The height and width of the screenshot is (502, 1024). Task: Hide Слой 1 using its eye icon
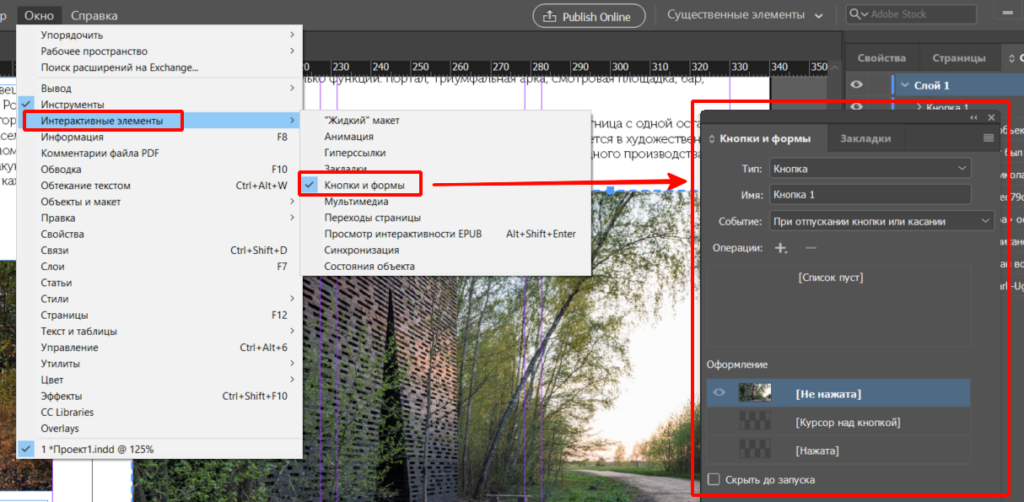(x=856, y=85)
